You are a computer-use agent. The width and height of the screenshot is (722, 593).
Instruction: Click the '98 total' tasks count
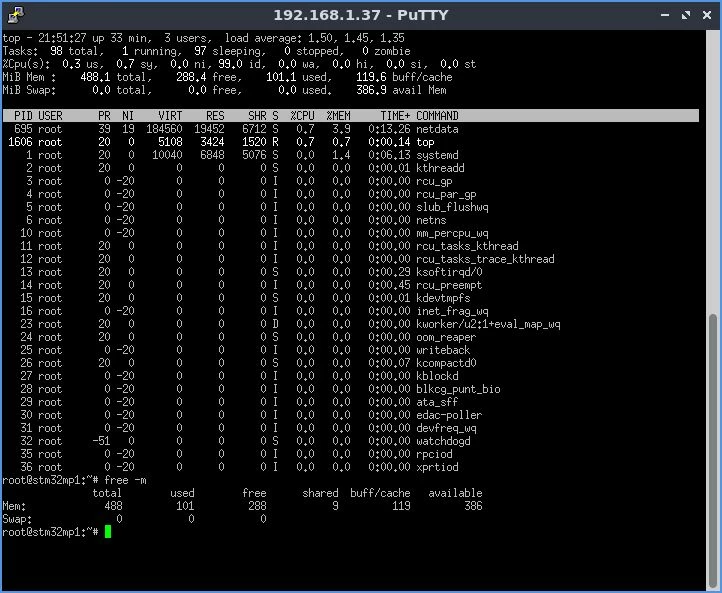pyautogui.click(x=74, y=51)
